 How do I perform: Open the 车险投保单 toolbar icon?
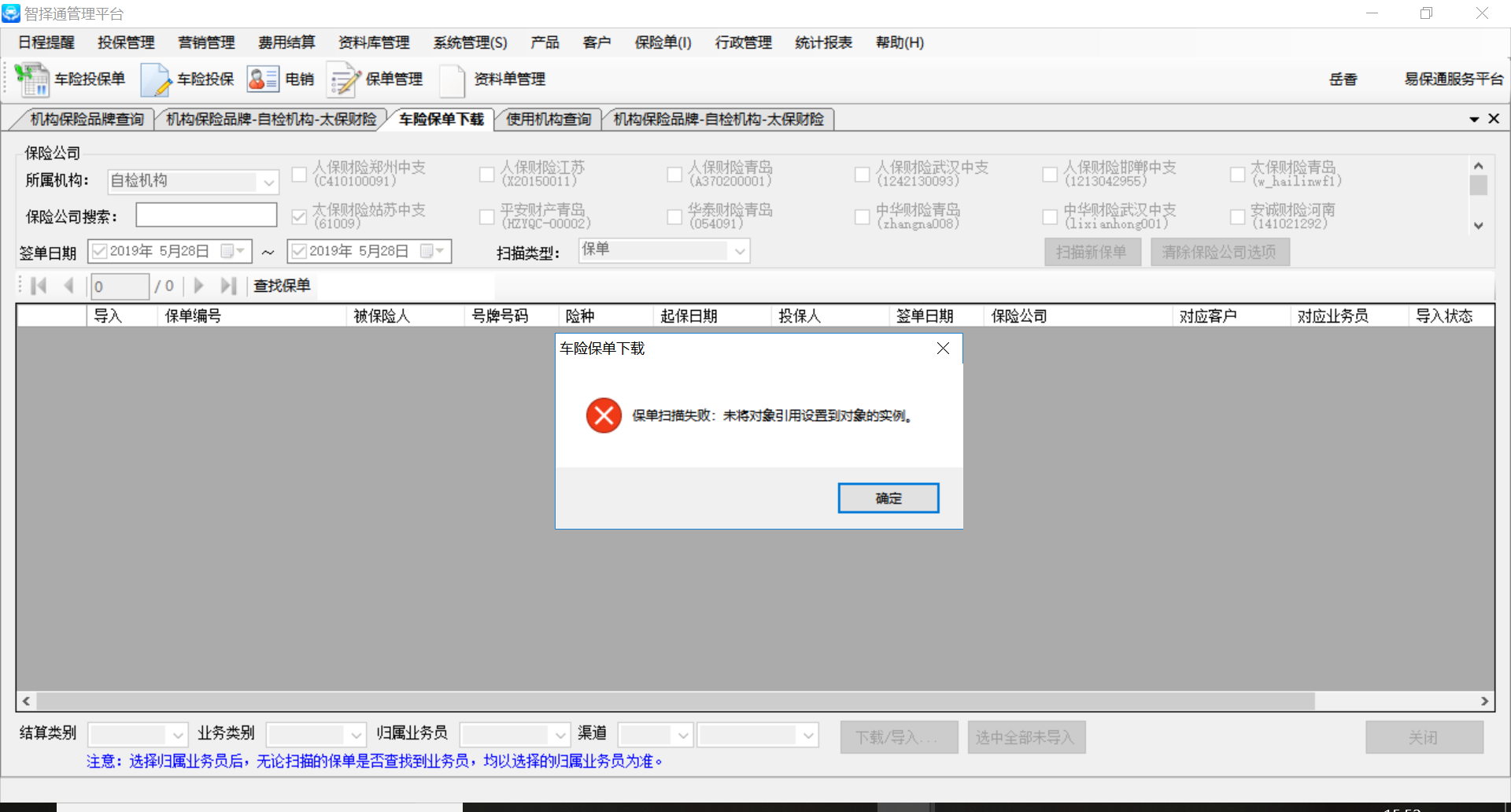coord(31,79)
